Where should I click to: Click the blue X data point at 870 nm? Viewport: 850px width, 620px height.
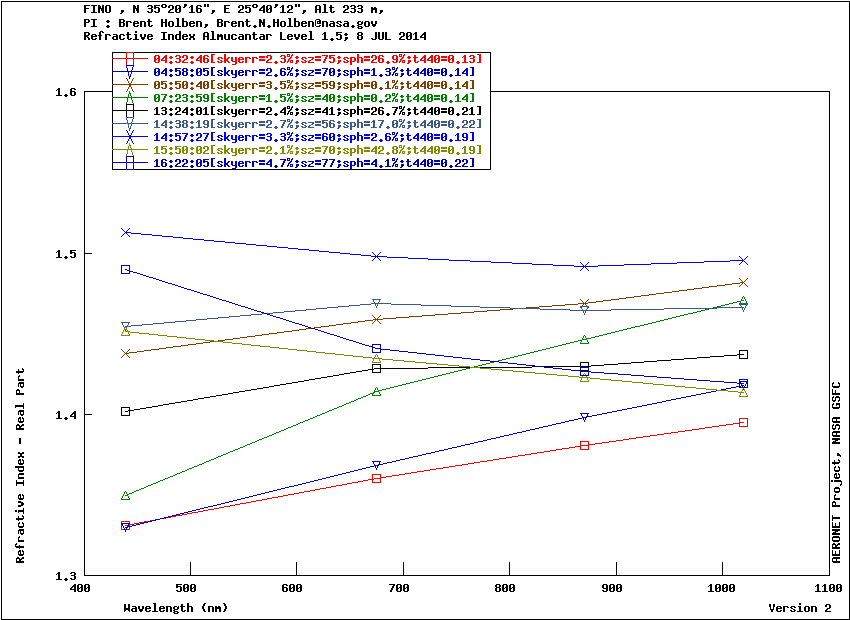(584, 267)
